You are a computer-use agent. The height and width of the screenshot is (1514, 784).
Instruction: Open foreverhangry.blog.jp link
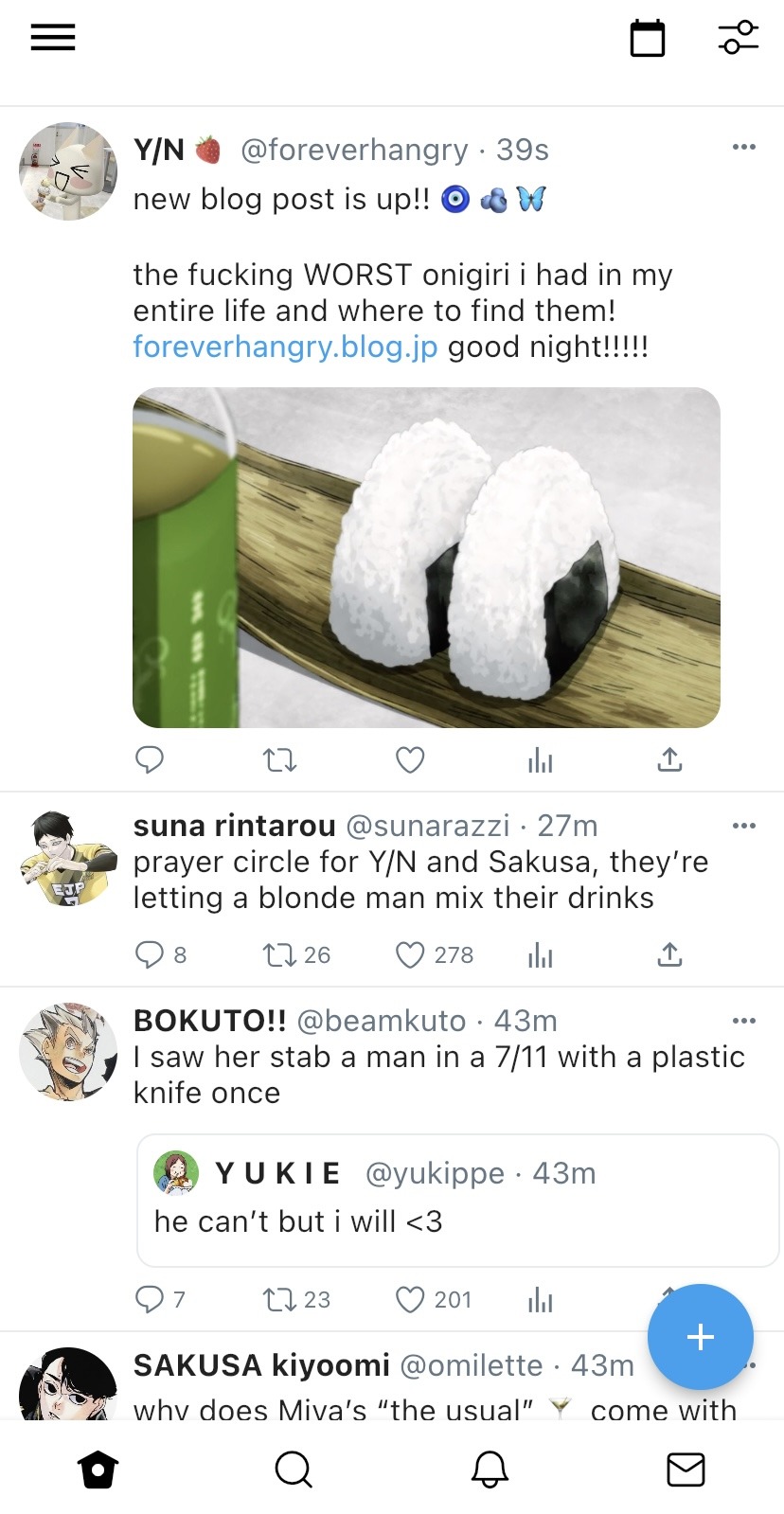(285, 347)
